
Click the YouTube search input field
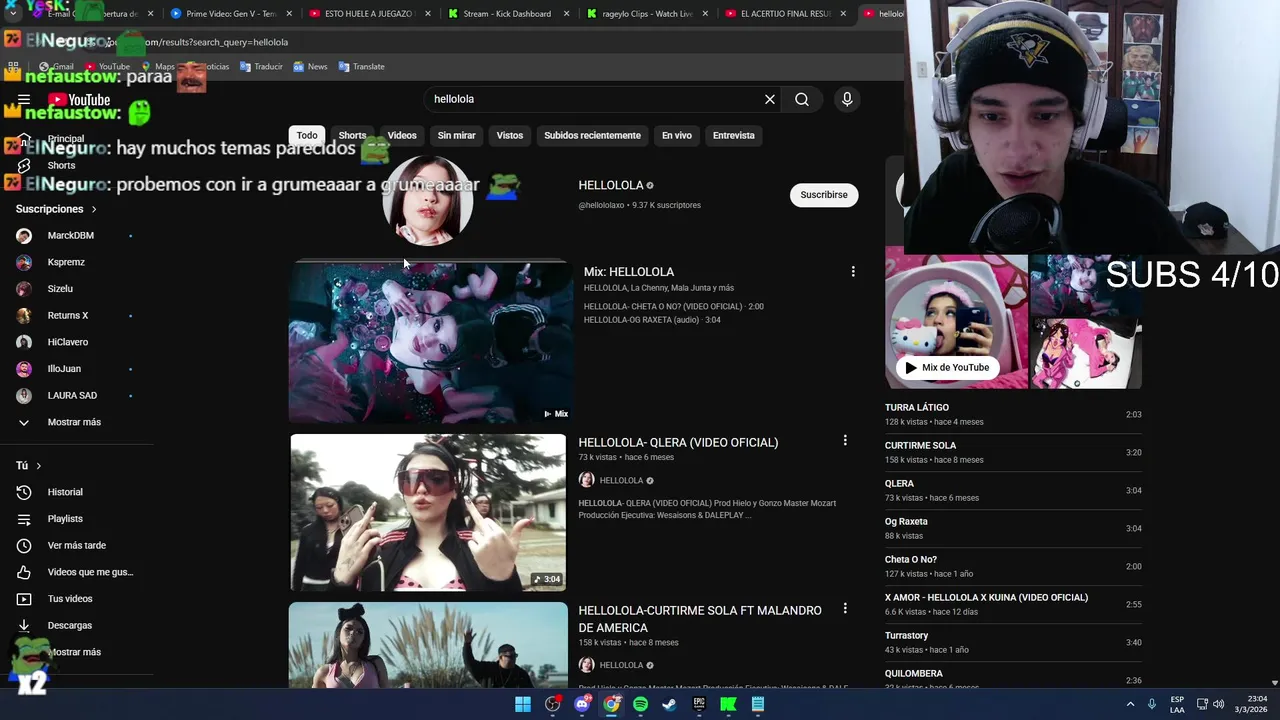point(595,99)
